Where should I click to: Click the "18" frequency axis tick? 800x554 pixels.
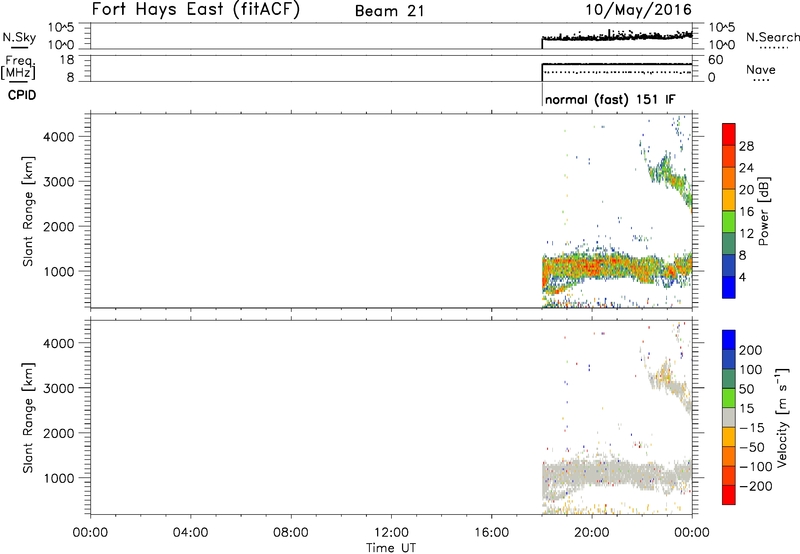[x=68, y=60]
